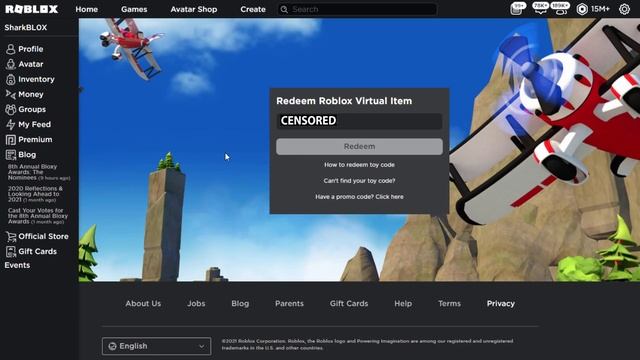Image resolution: width=640 pixels, height=360 pixels.
Task: Open My Feed in the sidebar
Action: click(x=35, y=124)
